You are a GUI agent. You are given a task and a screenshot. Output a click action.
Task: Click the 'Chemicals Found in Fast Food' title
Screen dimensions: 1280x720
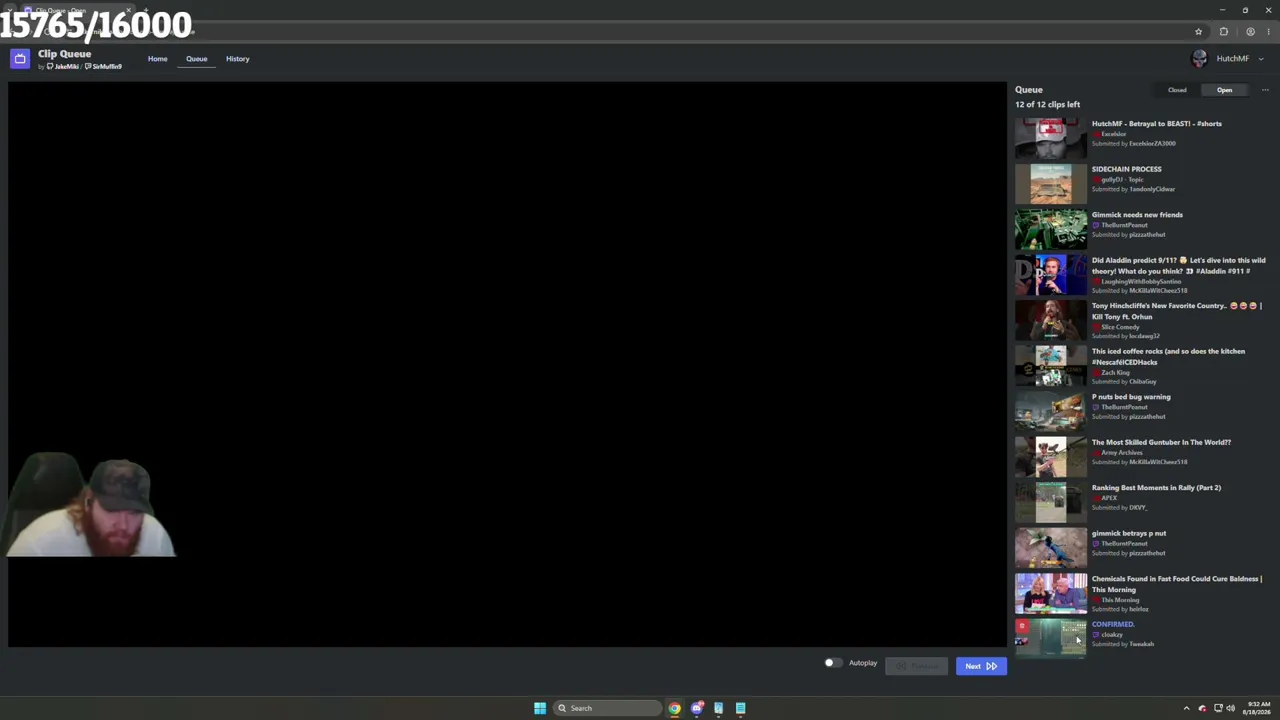click(x=1177, y=584)
